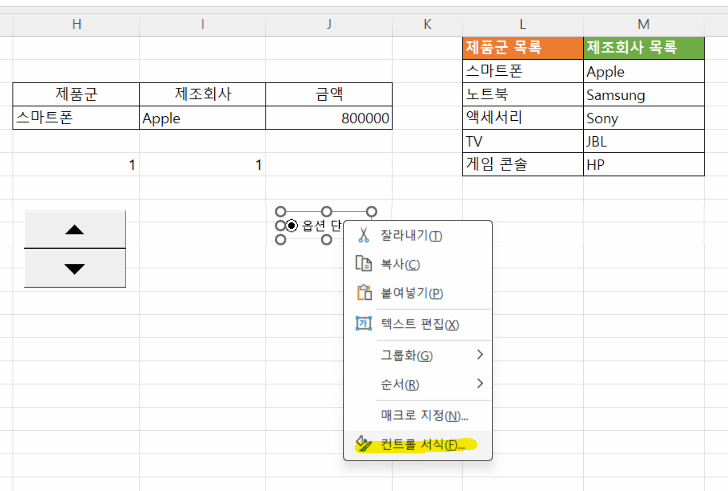The width and height of the screenshot is (728, 491).
Task: Click the green 제조회사 목록 header cell
Action: 644,48
